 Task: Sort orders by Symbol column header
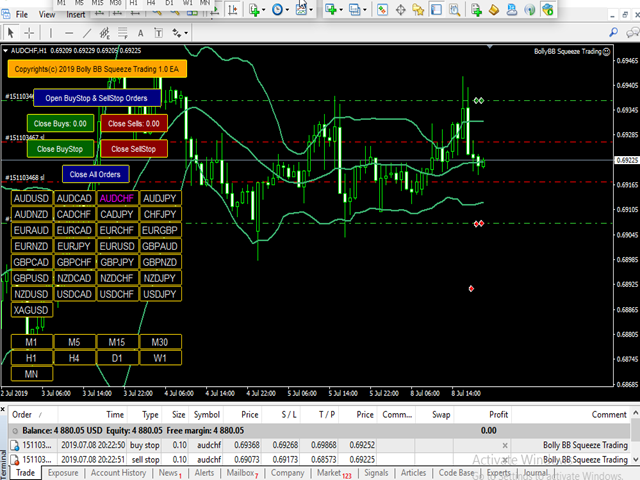click(207, 415)
